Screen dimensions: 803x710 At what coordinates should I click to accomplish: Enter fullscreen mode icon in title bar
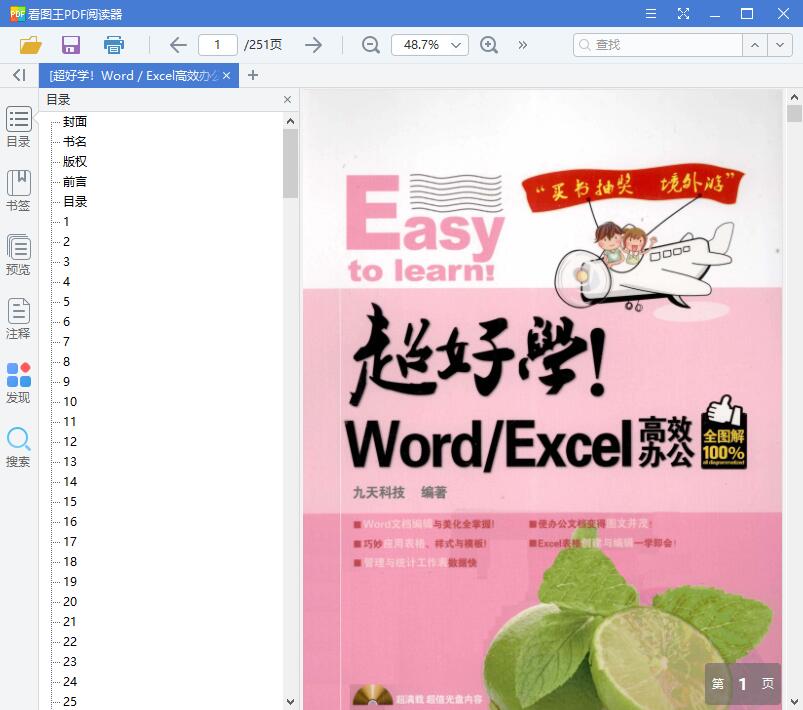tap(683, 13)
